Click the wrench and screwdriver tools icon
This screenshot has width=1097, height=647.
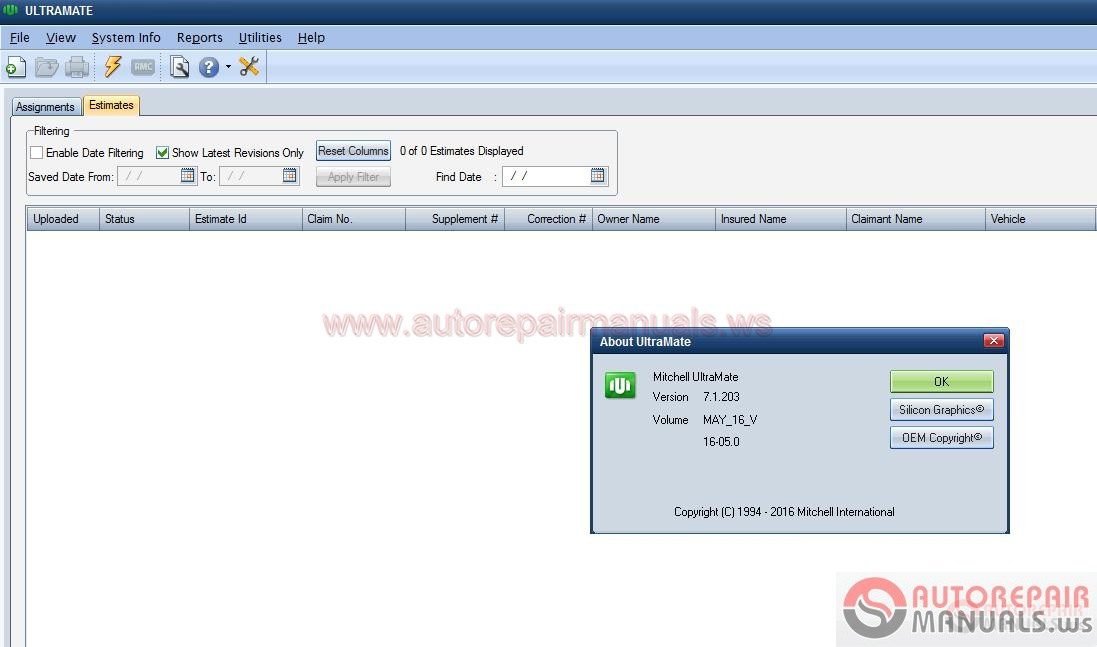tap(248, 66)
